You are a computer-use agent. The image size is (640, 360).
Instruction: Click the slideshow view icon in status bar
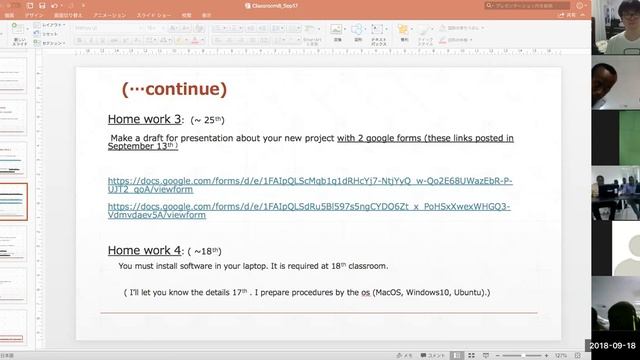point(486,356)
